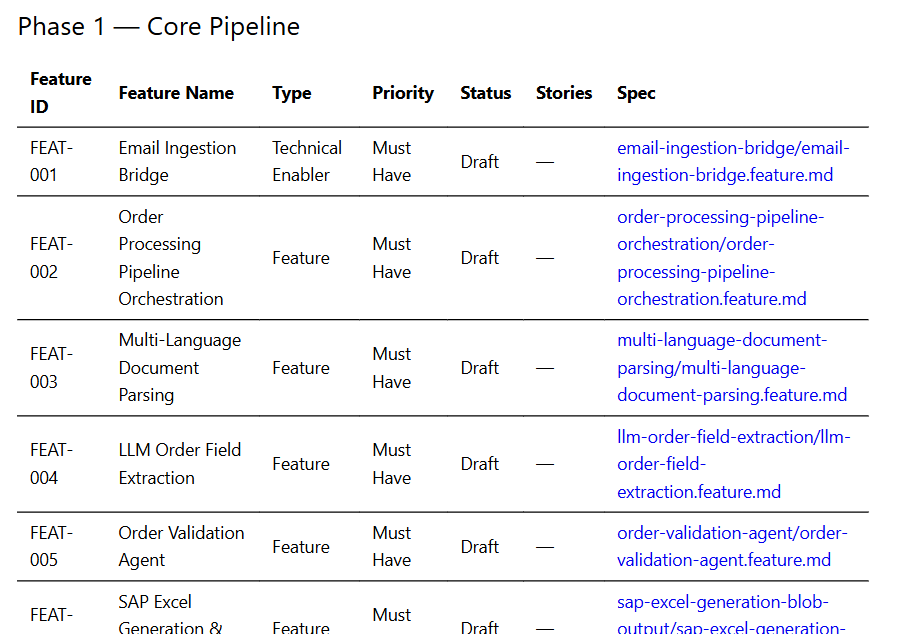
Task: Click the Feature Name column header
Action: (176, 93)
